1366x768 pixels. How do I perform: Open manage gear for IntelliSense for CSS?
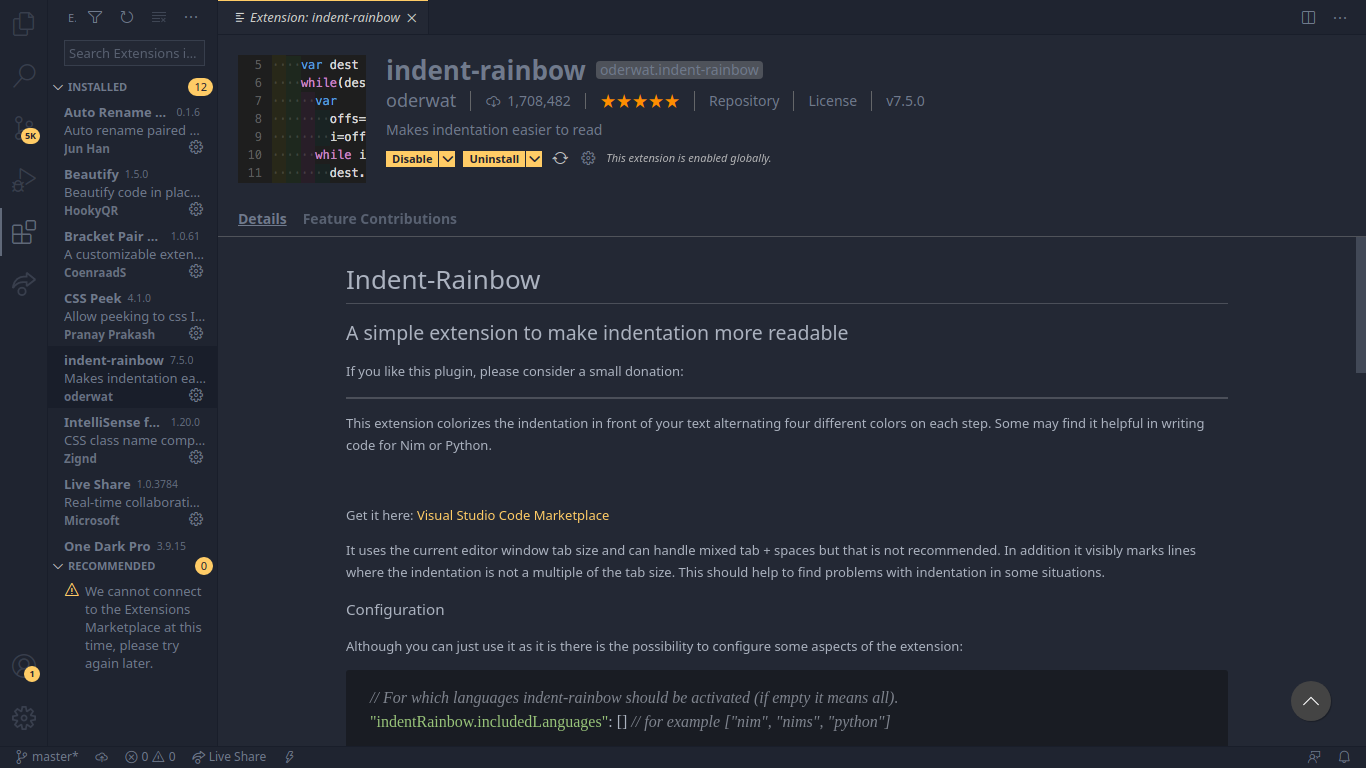196,457
